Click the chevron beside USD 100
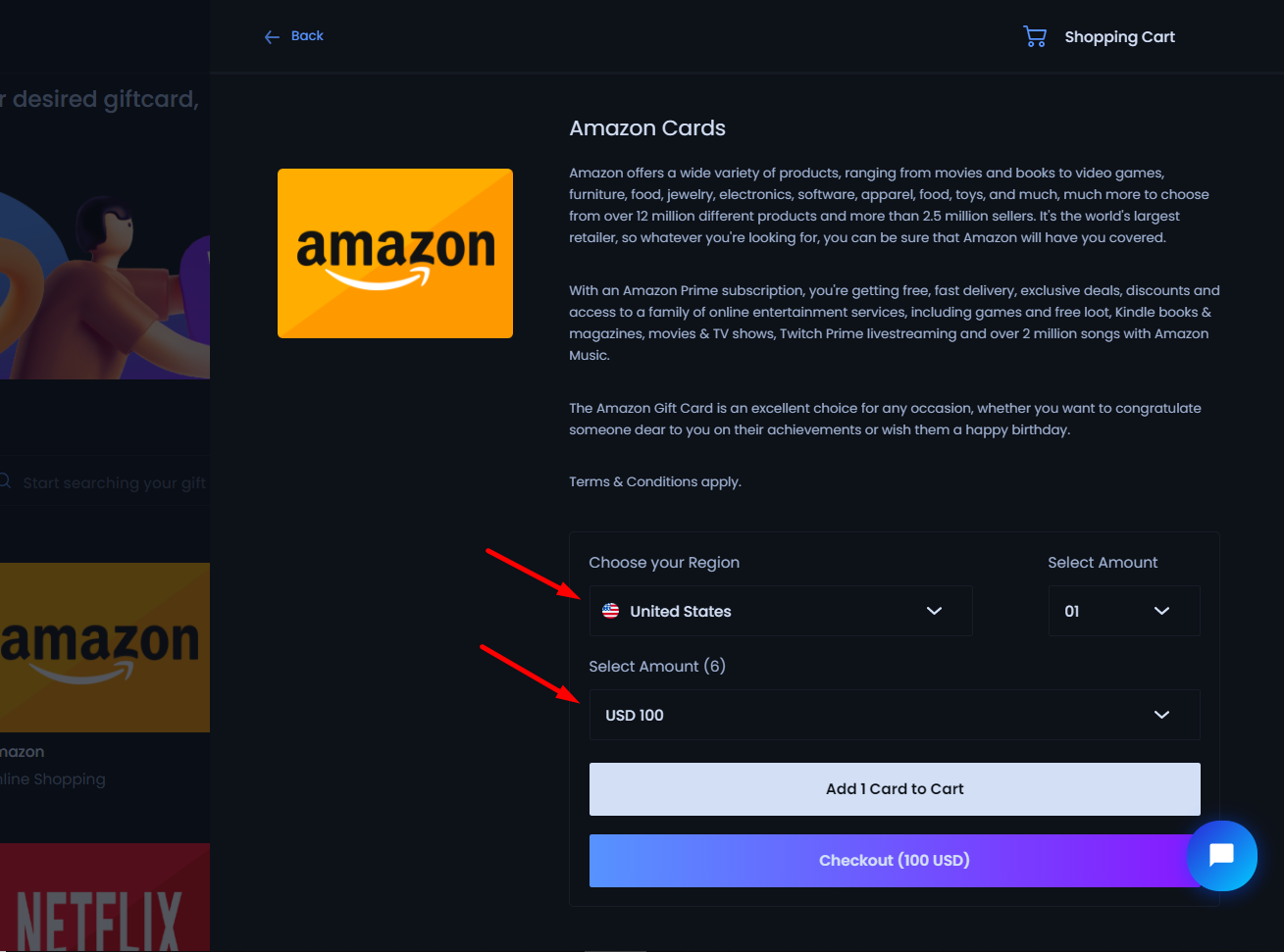 [1161, 715]
